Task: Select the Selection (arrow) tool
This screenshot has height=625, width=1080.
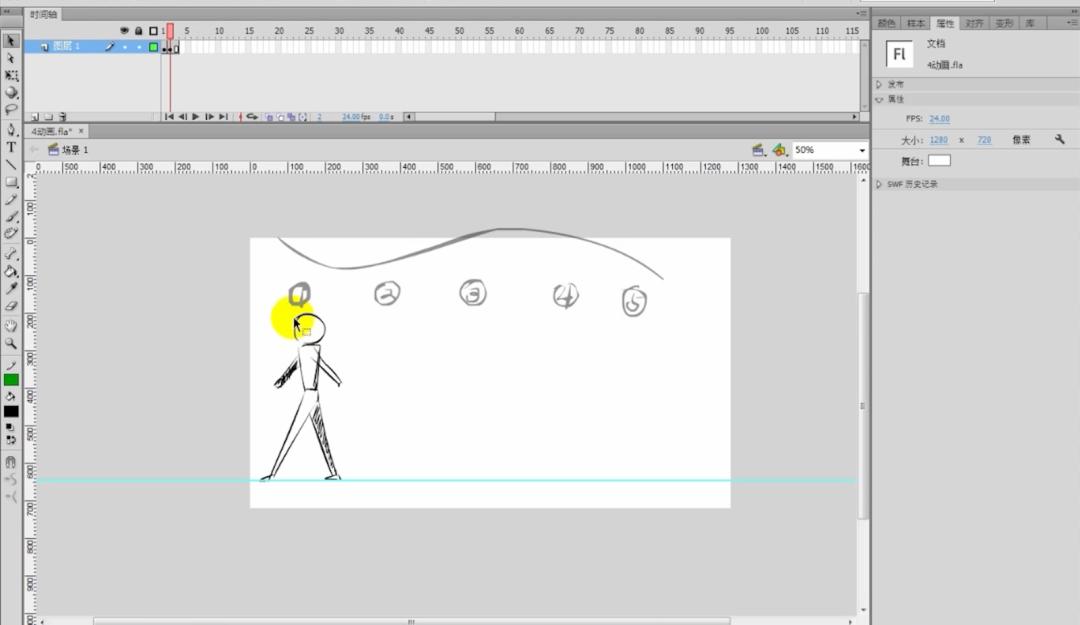Action: [x=11, y=40]
